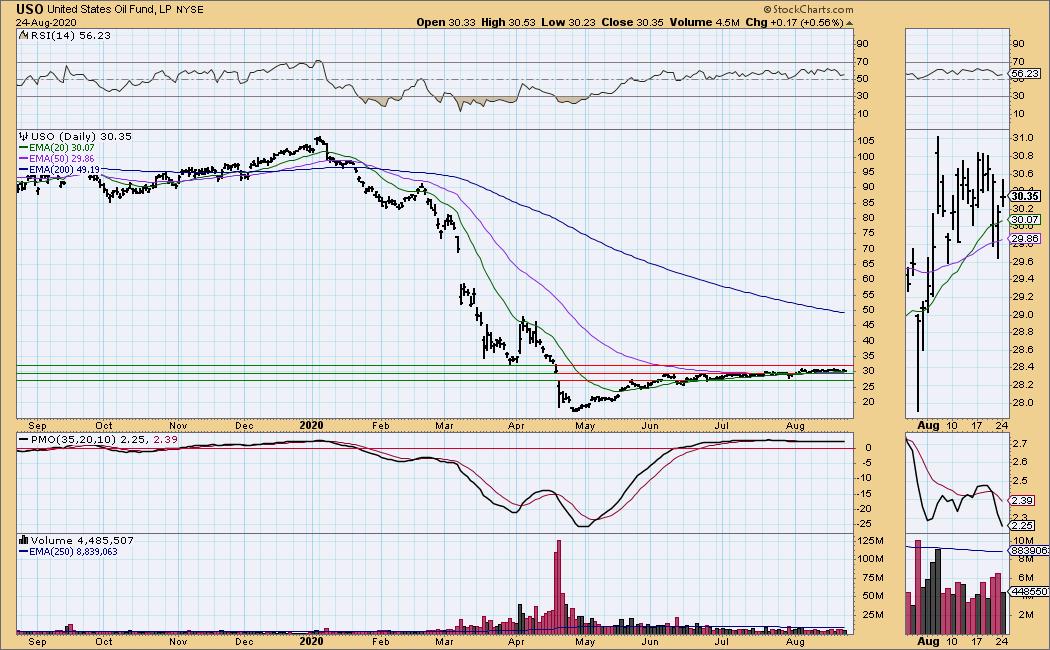Click the line icon beside RSI(14) label

23,35
